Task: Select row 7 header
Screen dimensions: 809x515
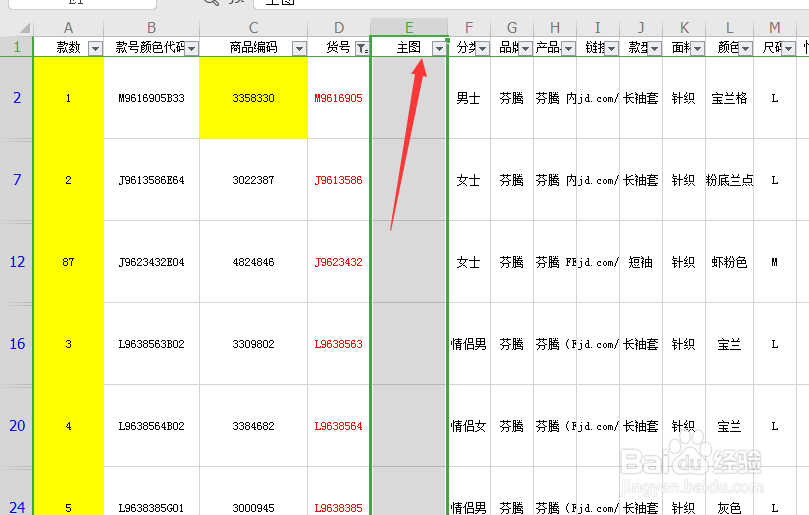Action: (17, 180)
